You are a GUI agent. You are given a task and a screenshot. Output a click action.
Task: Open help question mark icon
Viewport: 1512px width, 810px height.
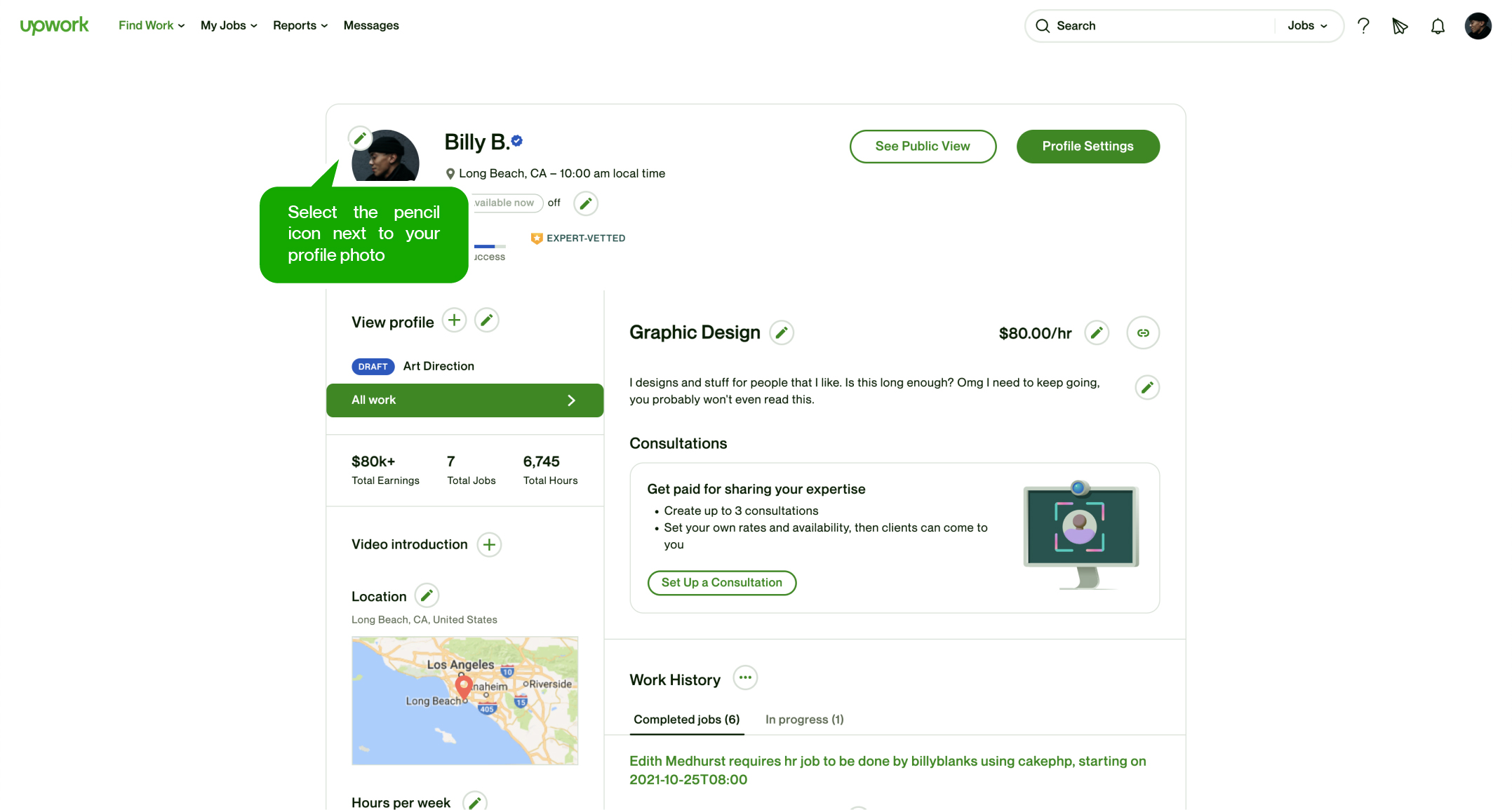pos(1363,26)
